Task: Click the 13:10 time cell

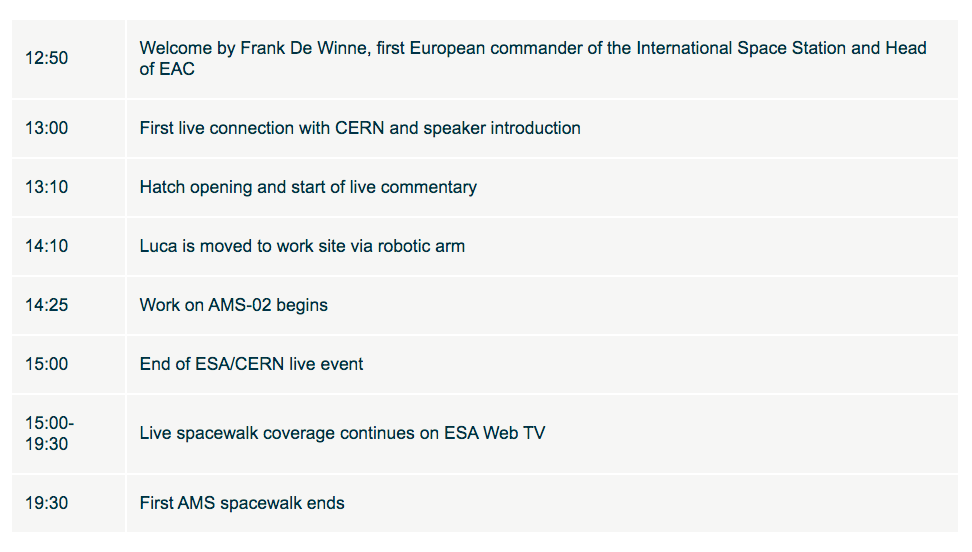Action: coord(68,187)
